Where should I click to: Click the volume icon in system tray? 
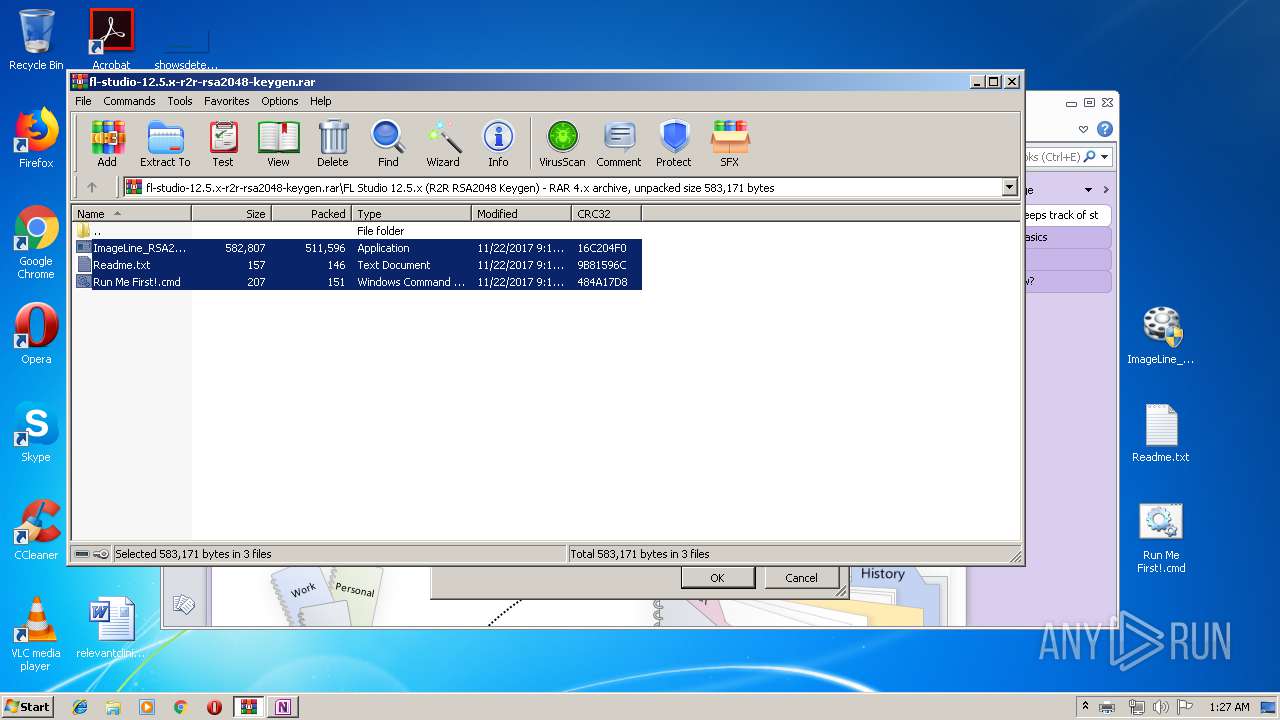pos(1160,707)
